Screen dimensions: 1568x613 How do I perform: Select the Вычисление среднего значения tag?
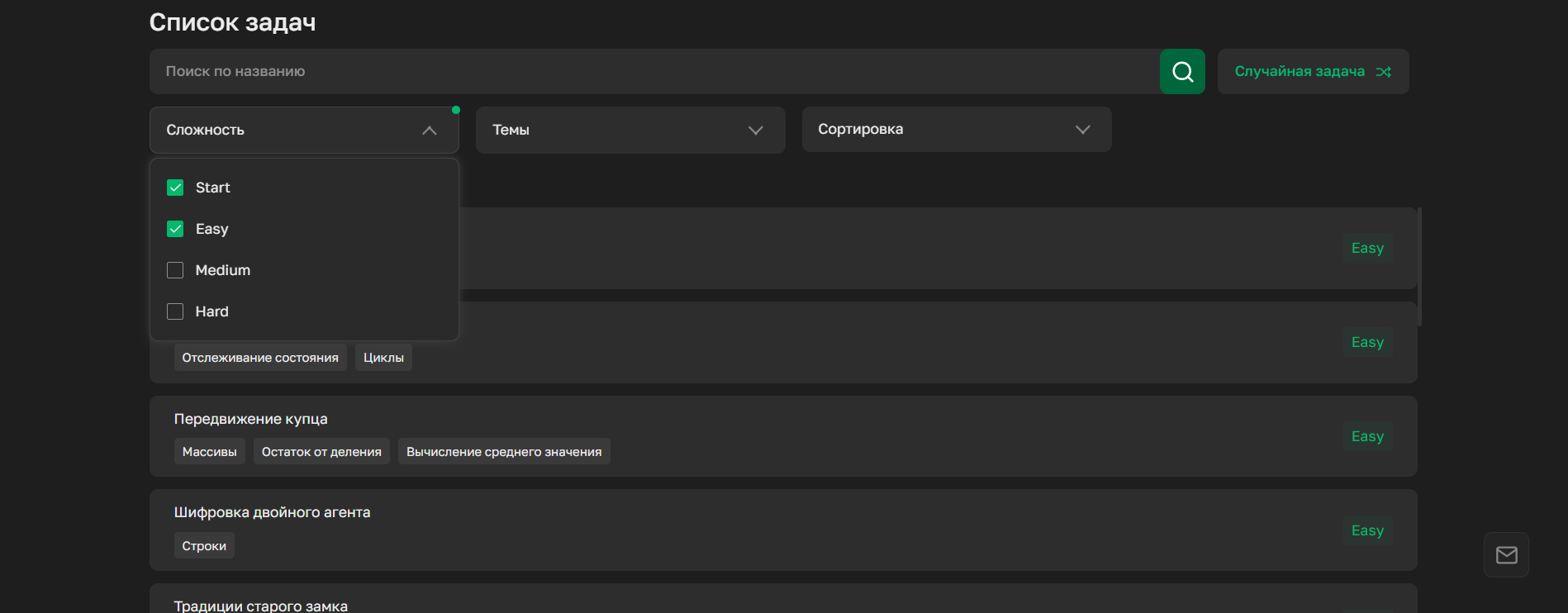504,452
